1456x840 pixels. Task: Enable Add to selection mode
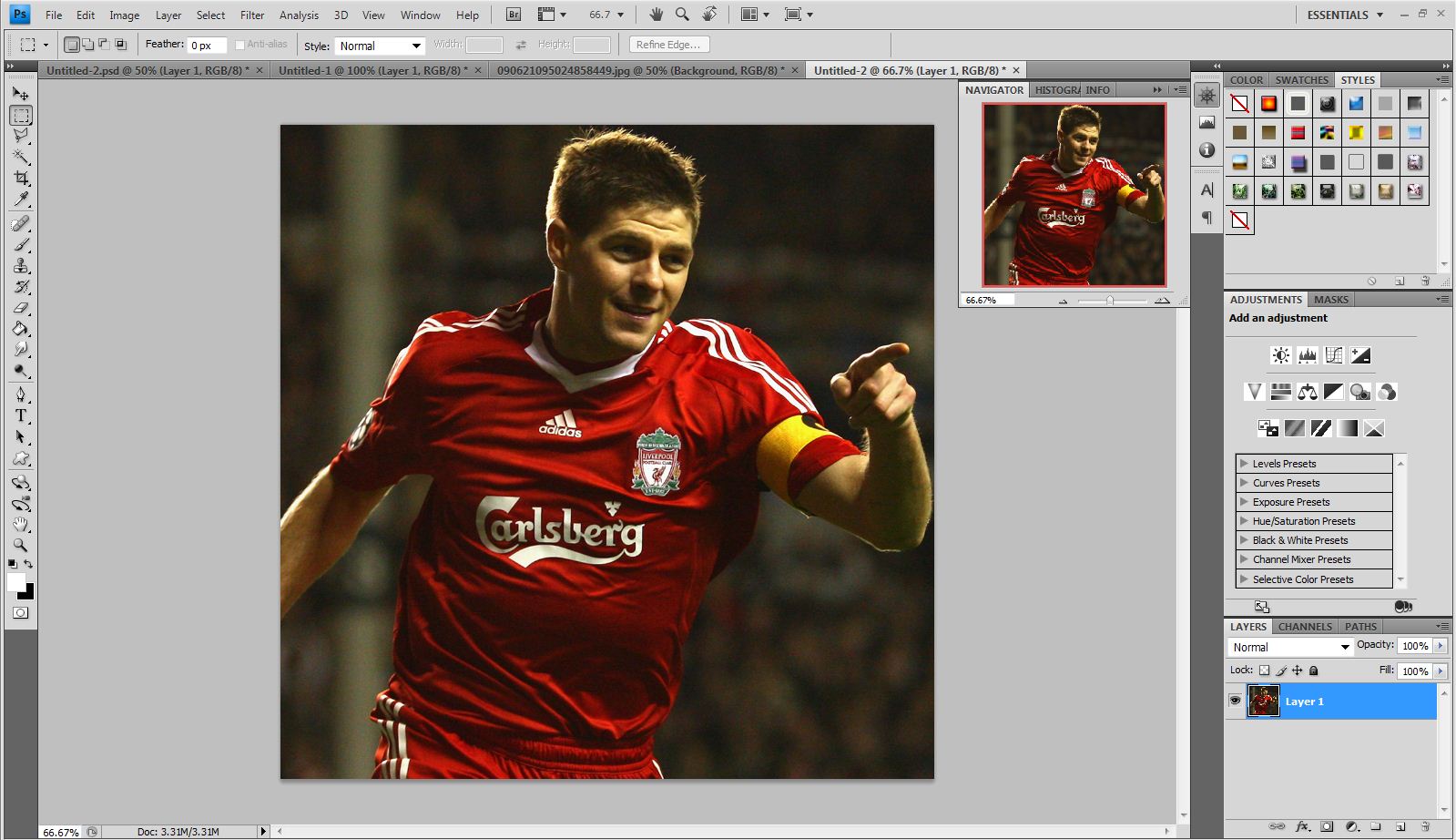click(x=88, y=44)
